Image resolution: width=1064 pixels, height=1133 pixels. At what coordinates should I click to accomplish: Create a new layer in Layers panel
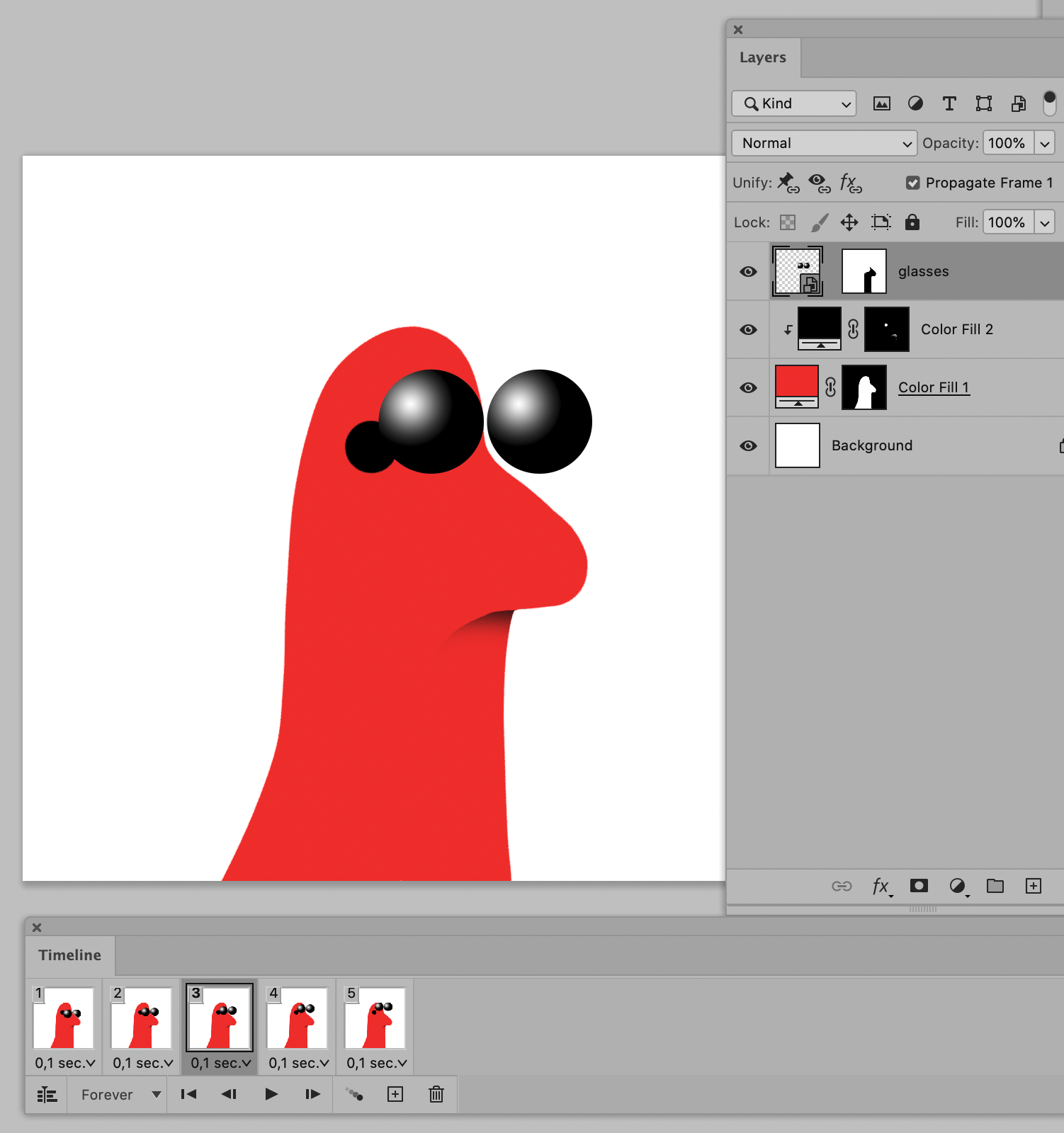tap(1034, 886)
